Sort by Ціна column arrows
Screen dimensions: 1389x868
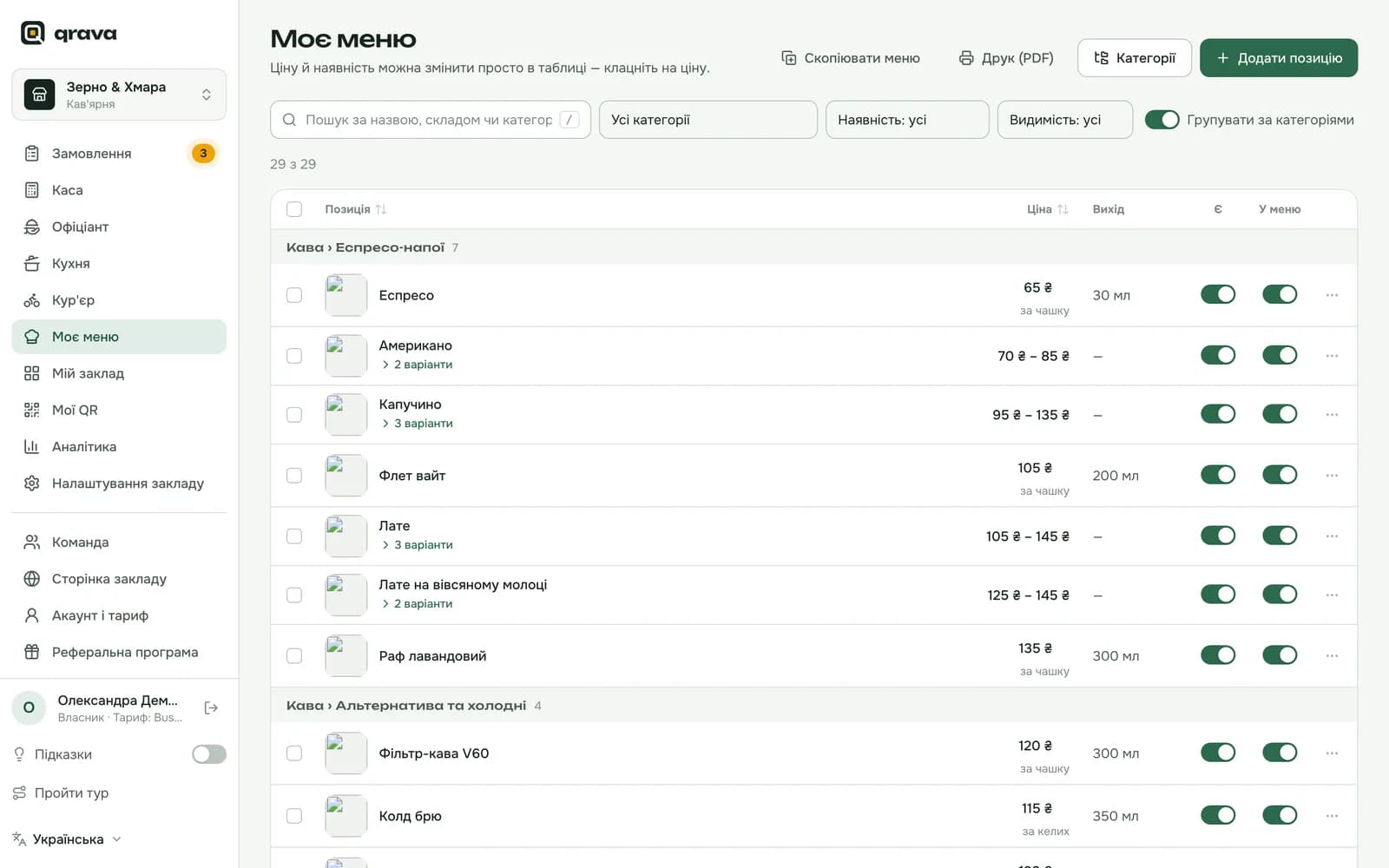1063,209
